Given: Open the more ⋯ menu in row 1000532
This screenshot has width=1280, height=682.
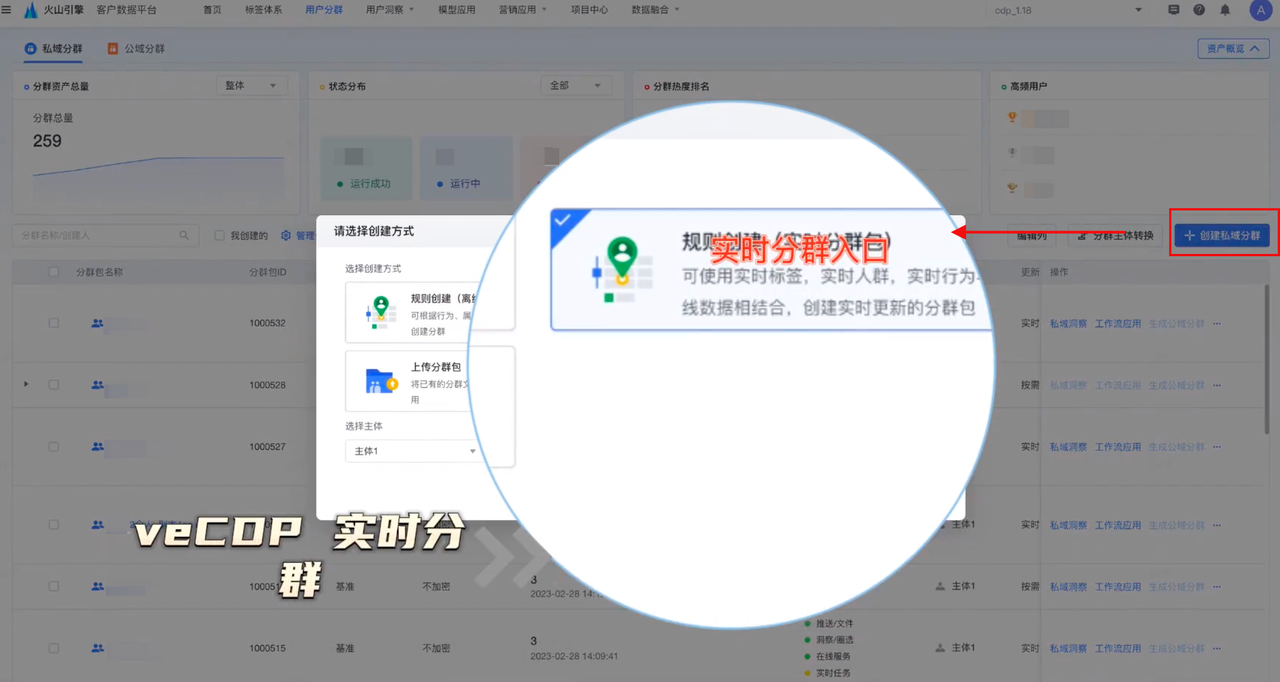Looking at the screenshot, I should 1217,324.
